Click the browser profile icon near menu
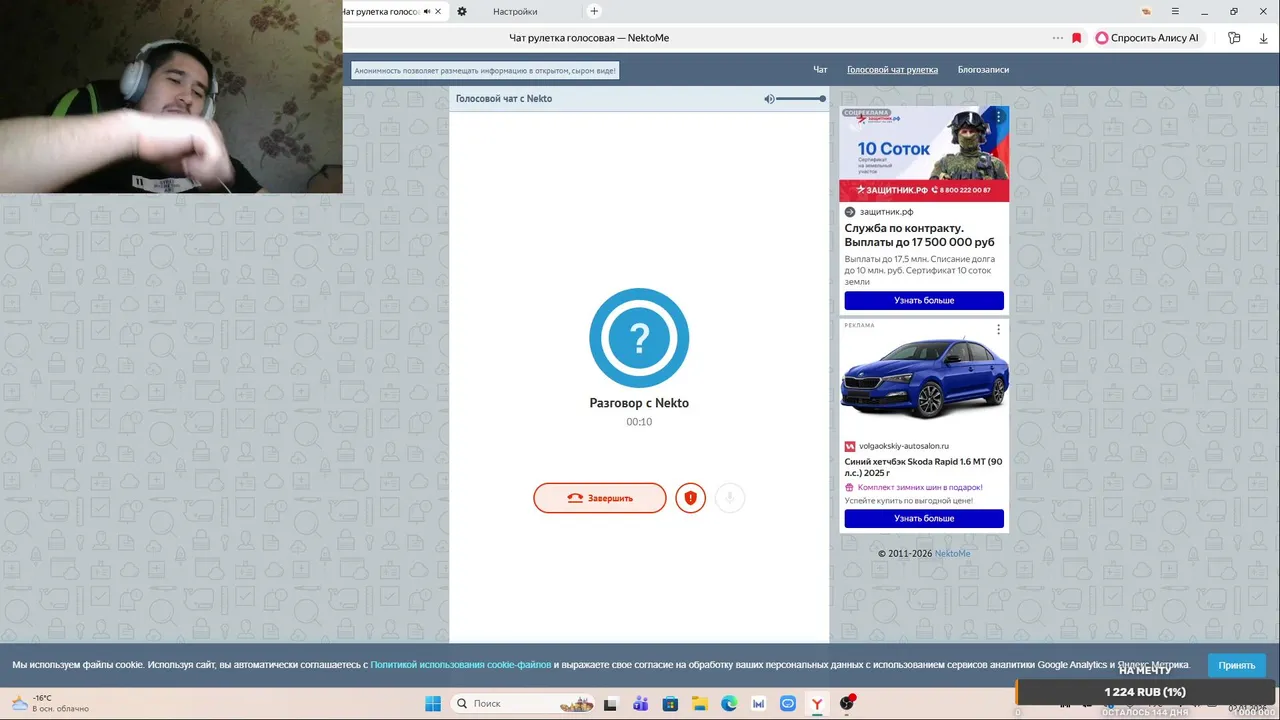Image resolution: width=1280 pixels, height=720 pixels. [x=1147, y=11]
